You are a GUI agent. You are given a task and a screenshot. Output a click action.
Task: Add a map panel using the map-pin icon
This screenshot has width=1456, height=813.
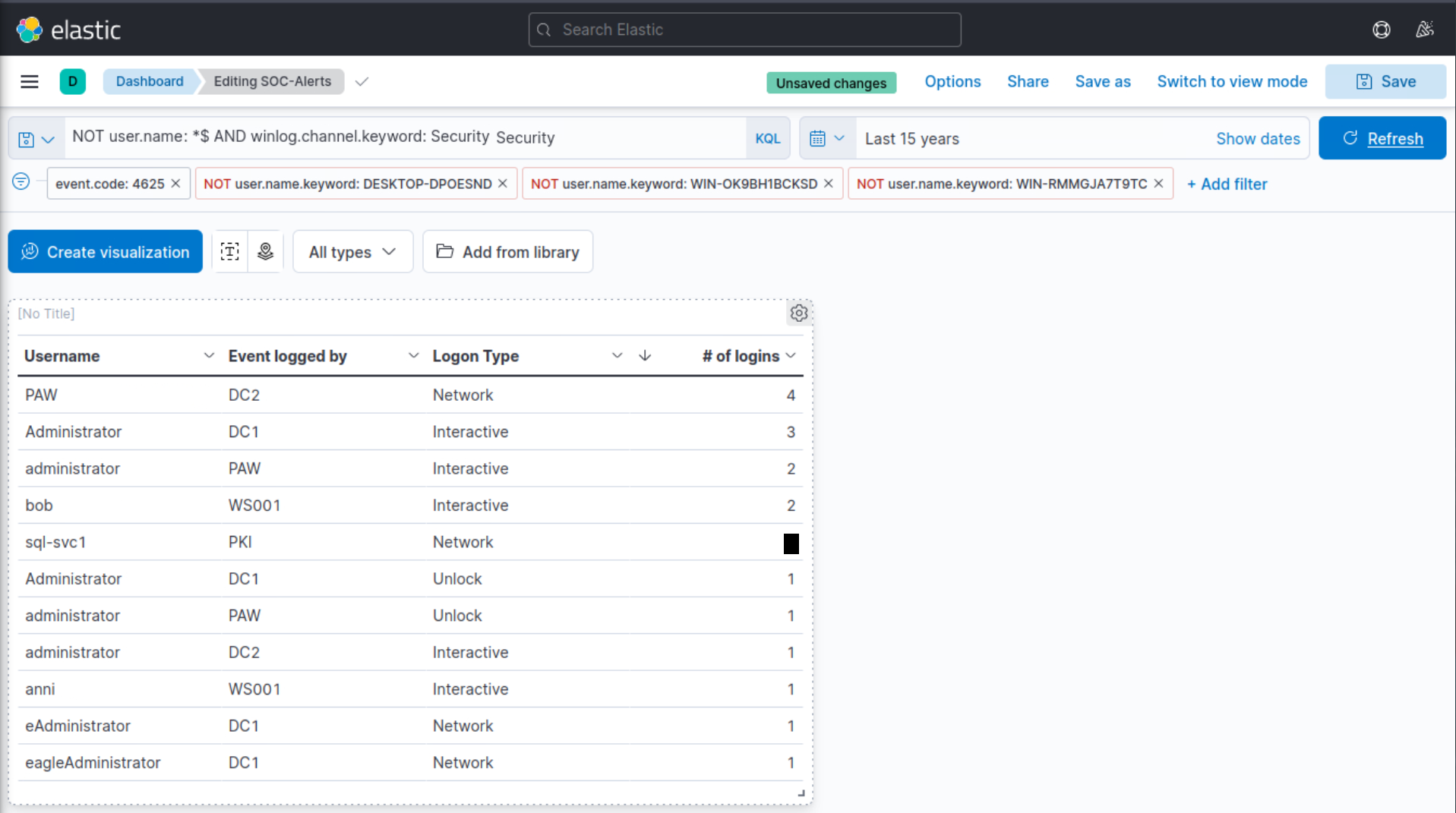(x=266, y=251)
